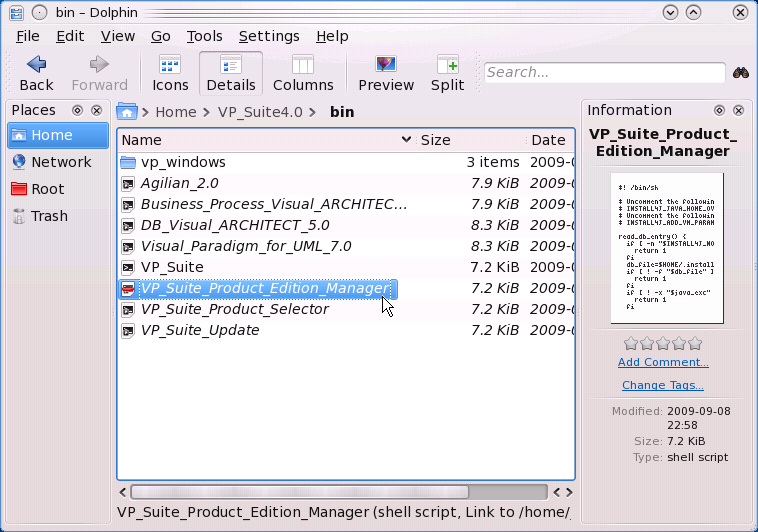
Task: Select Business_Process_Visual_ARCHITEC file icon
Action: click(128, 205)
